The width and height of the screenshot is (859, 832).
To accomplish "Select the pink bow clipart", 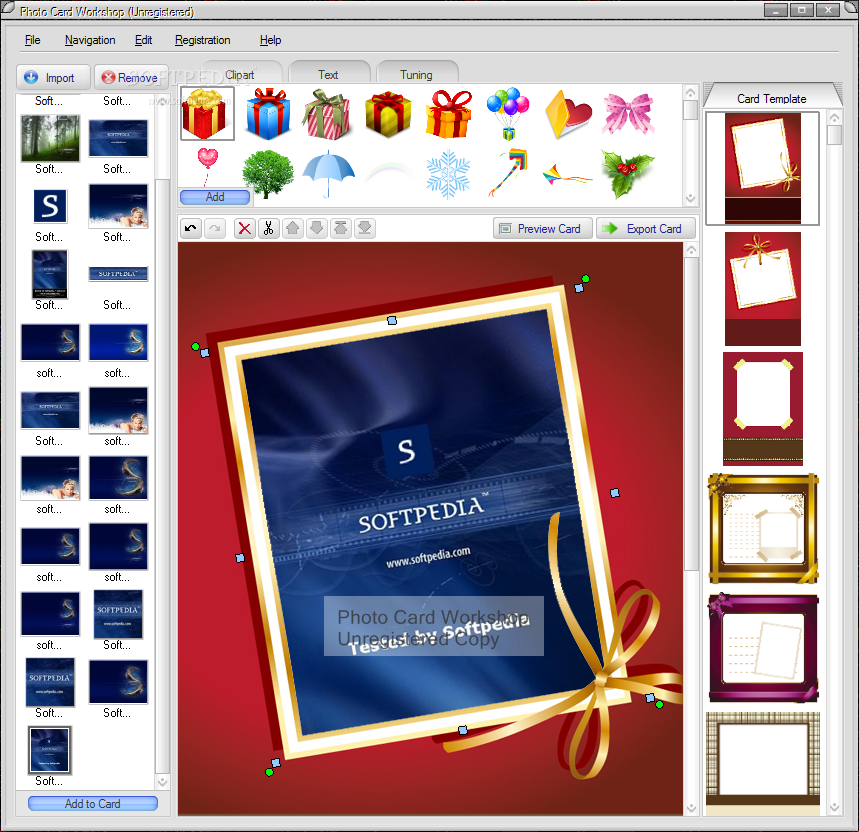I will (628, 114).
